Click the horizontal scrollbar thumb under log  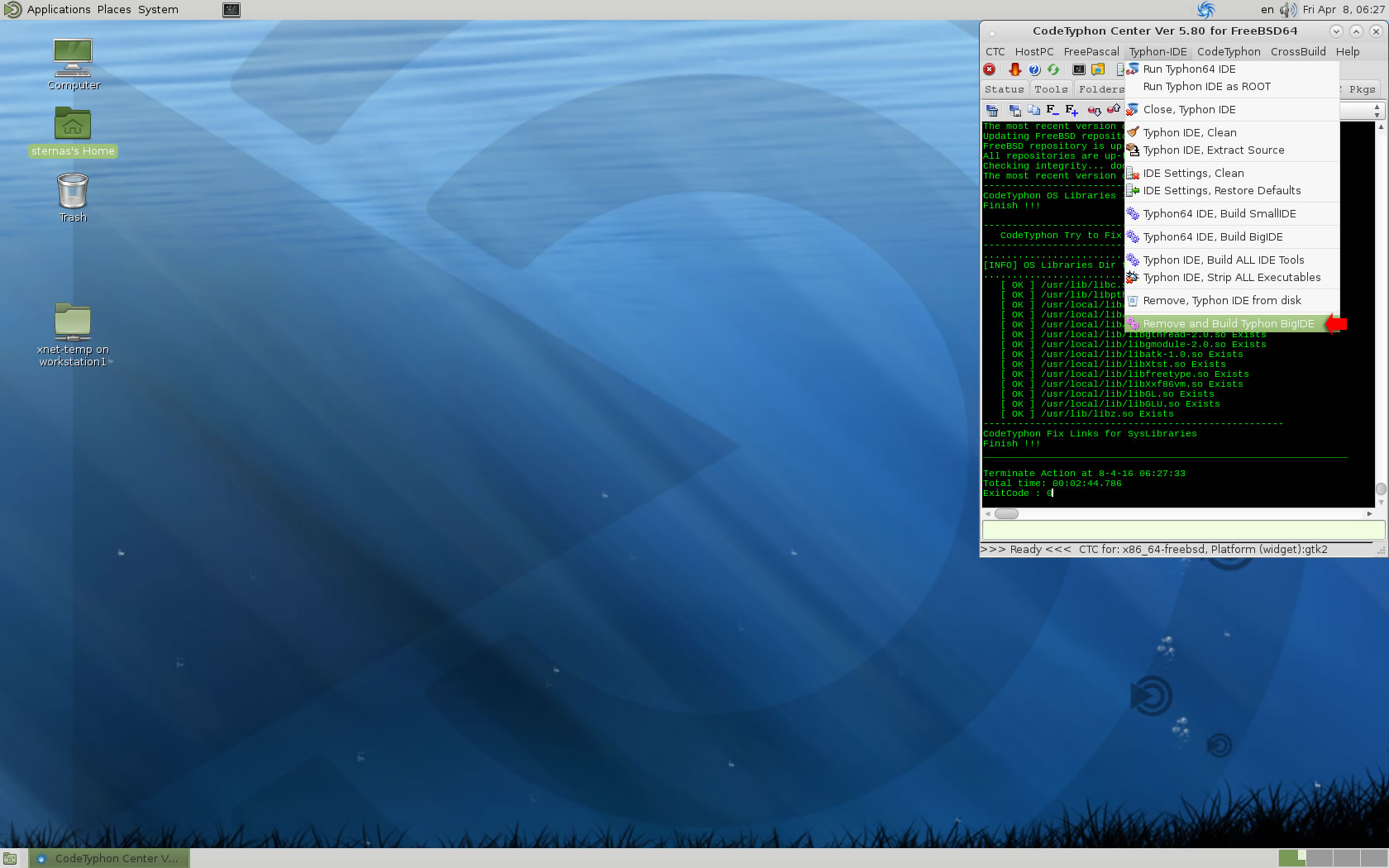point(1006,514)
